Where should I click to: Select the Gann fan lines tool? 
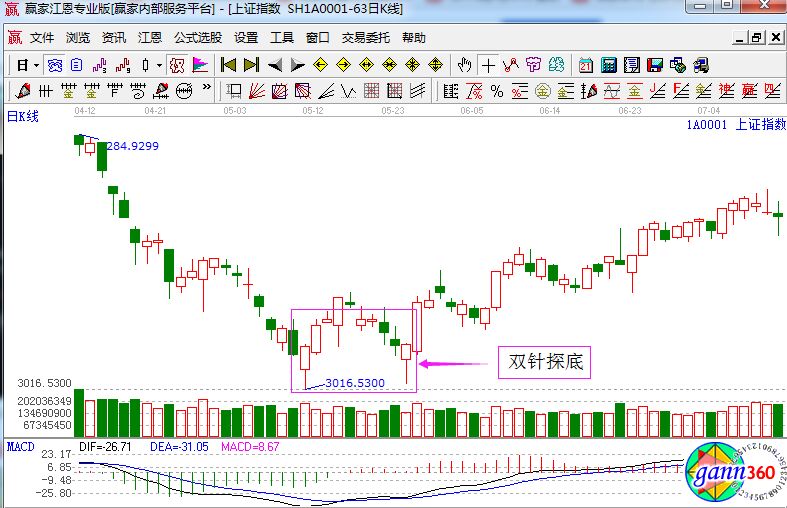pos(256,91)
